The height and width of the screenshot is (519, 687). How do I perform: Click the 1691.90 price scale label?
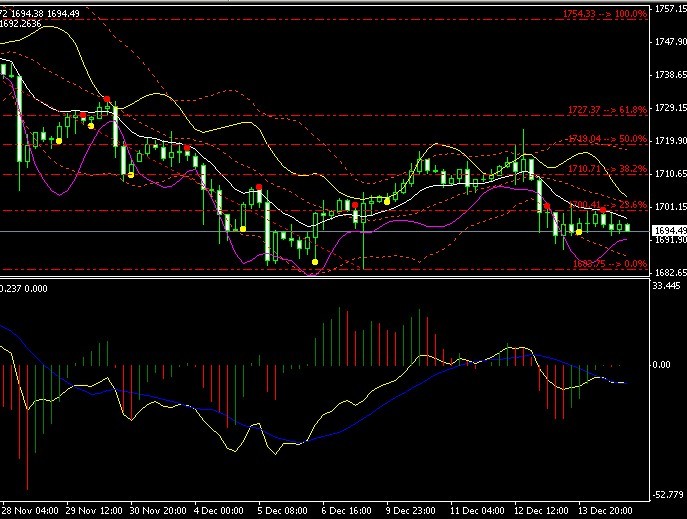click(670, 240)
